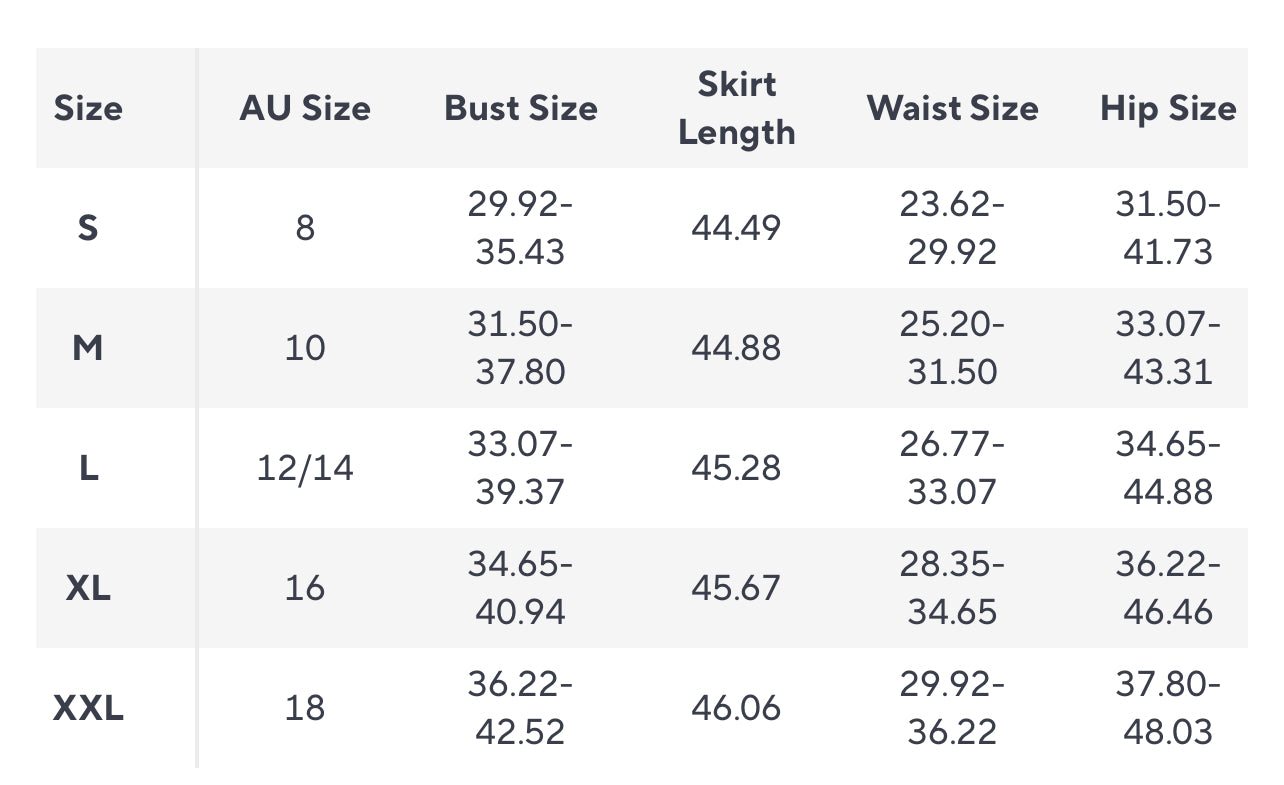Select hip range 36.22-46.46 cell

pyautogui.click(x=1168, y=588)
